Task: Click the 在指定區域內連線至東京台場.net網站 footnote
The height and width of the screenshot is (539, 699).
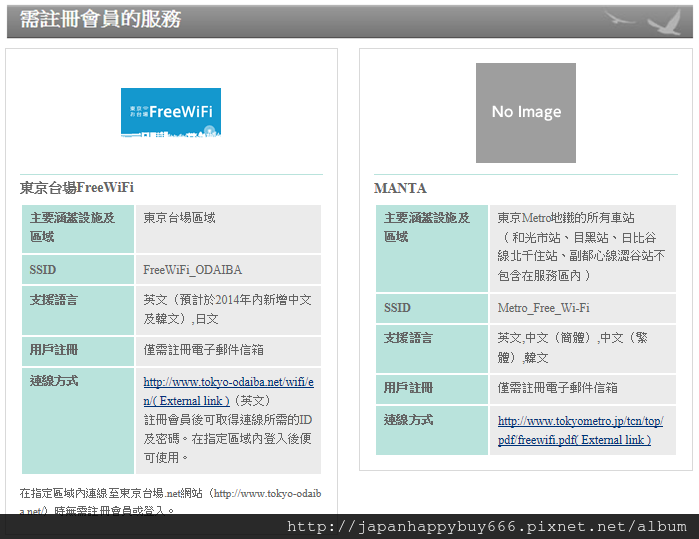Action: click(170, 502)
